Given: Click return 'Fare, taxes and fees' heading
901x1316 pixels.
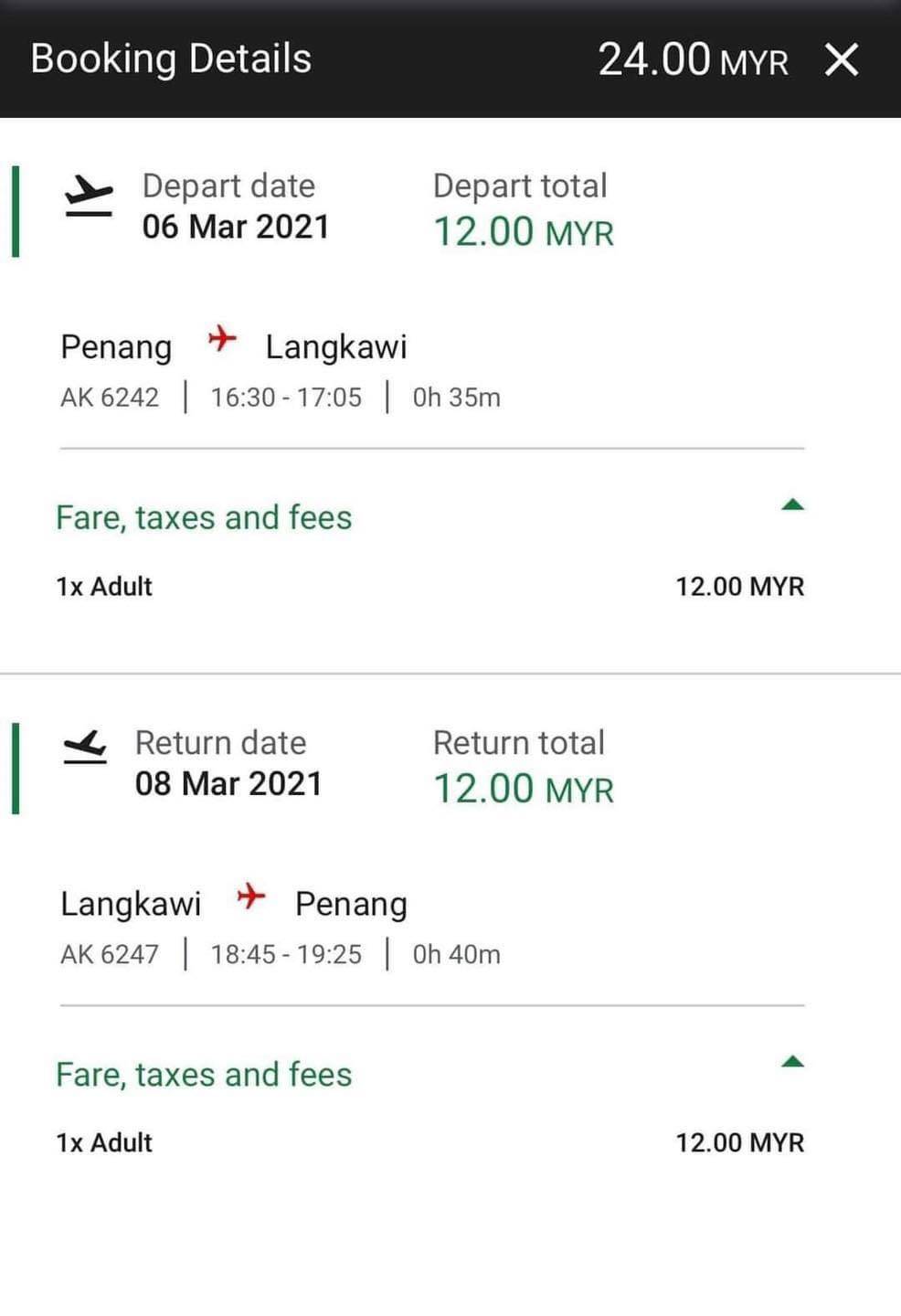Looking at the screenshot, I should click(204, 1075).
